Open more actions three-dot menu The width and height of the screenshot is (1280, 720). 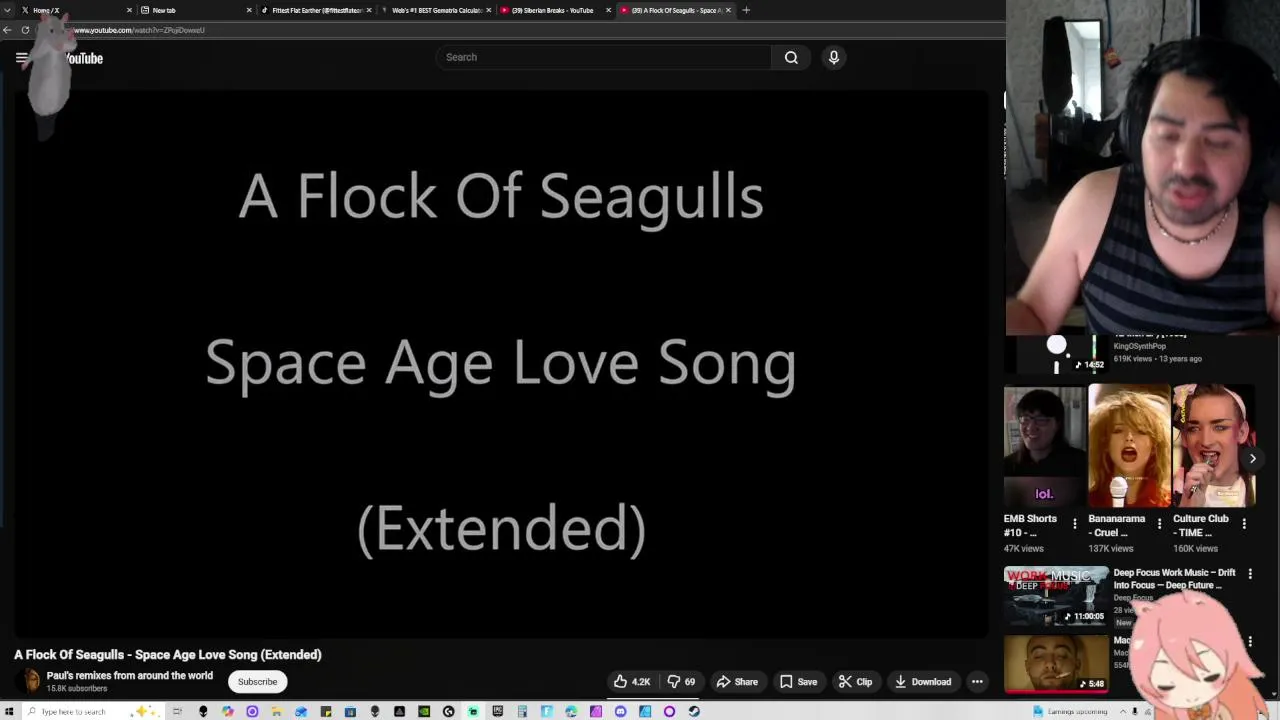(977, 682)
